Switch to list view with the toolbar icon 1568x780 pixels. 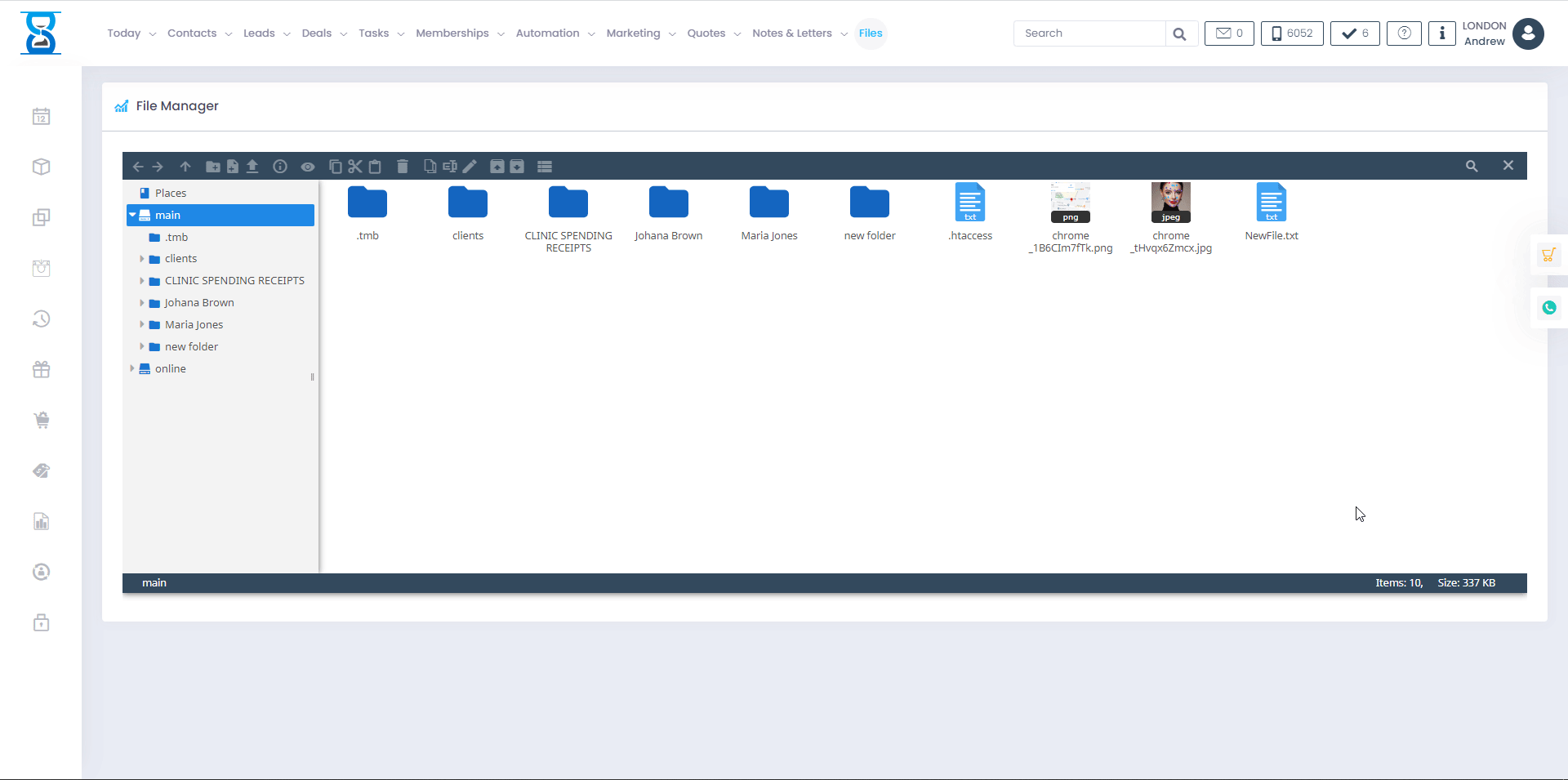[544, 166]
